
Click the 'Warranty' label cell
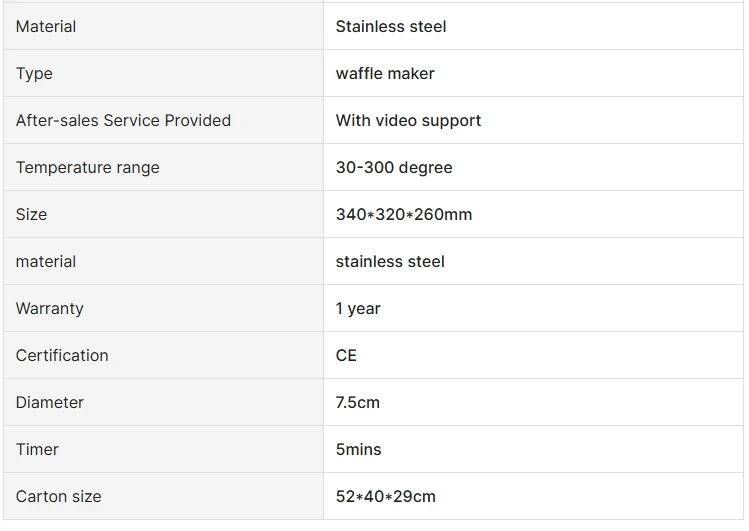pyautogui.click(x=50, y=309)
